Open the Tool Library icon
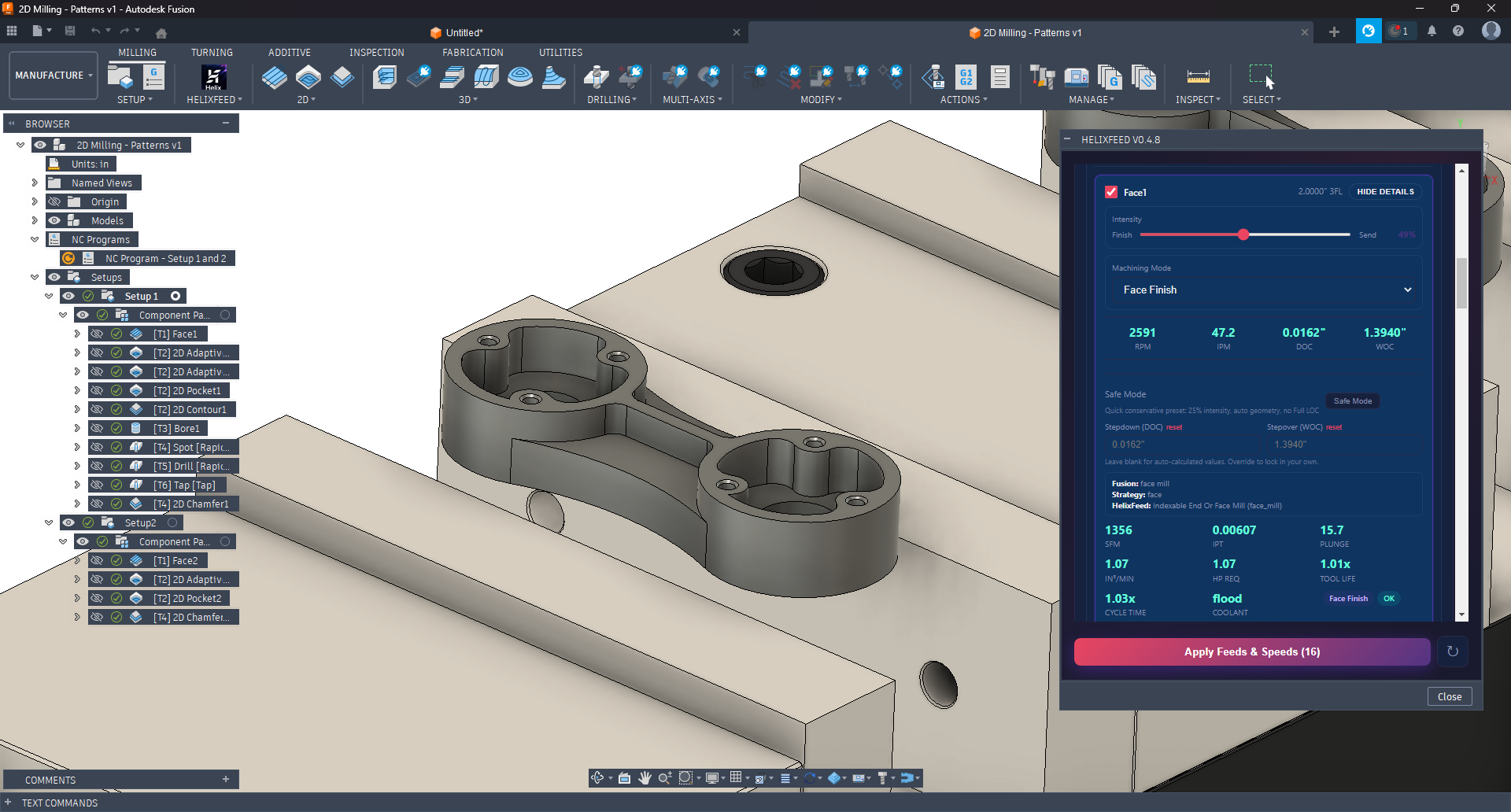 [1042, 77]
